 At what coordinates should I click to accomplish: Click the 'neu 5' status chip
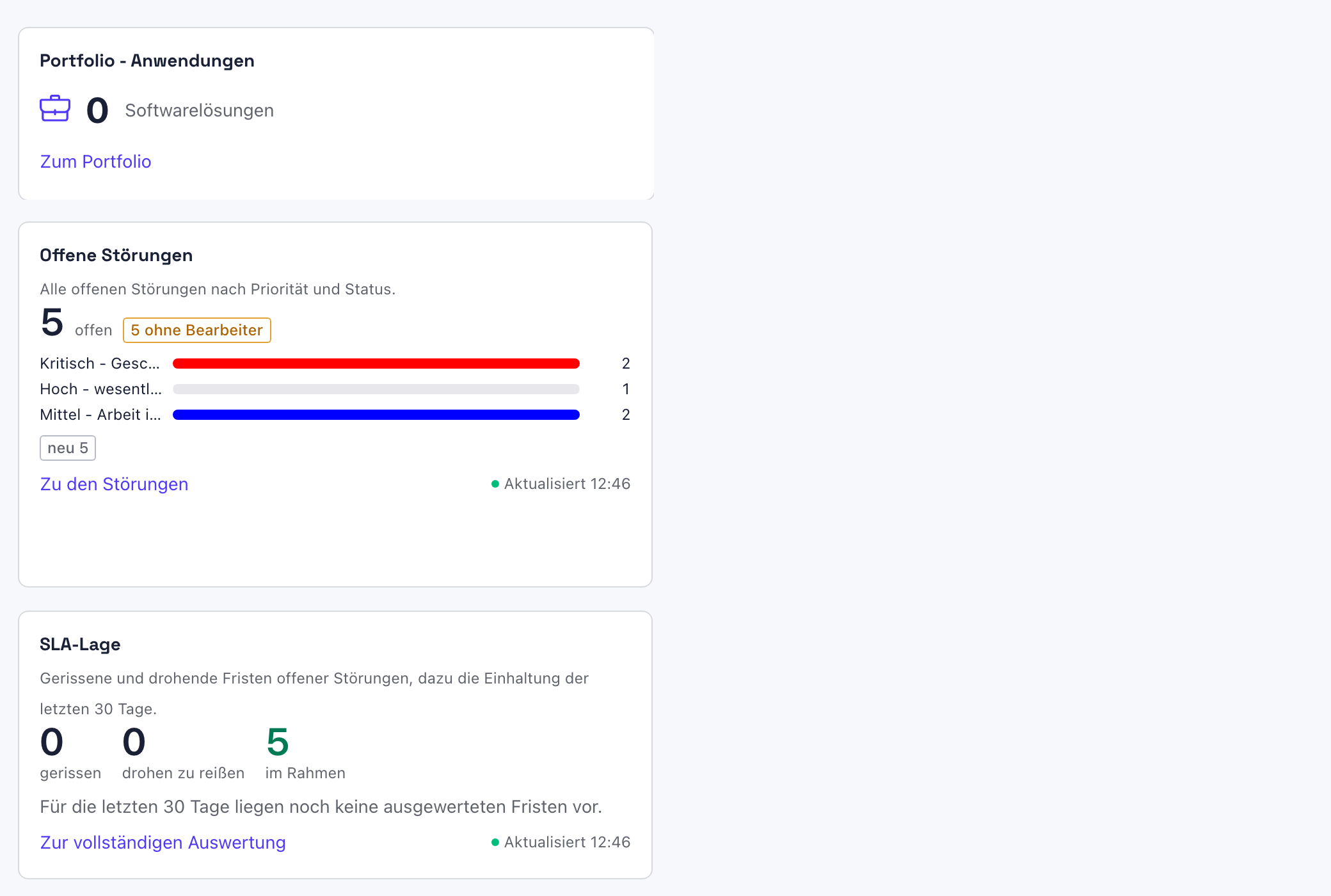click(68, 448)
